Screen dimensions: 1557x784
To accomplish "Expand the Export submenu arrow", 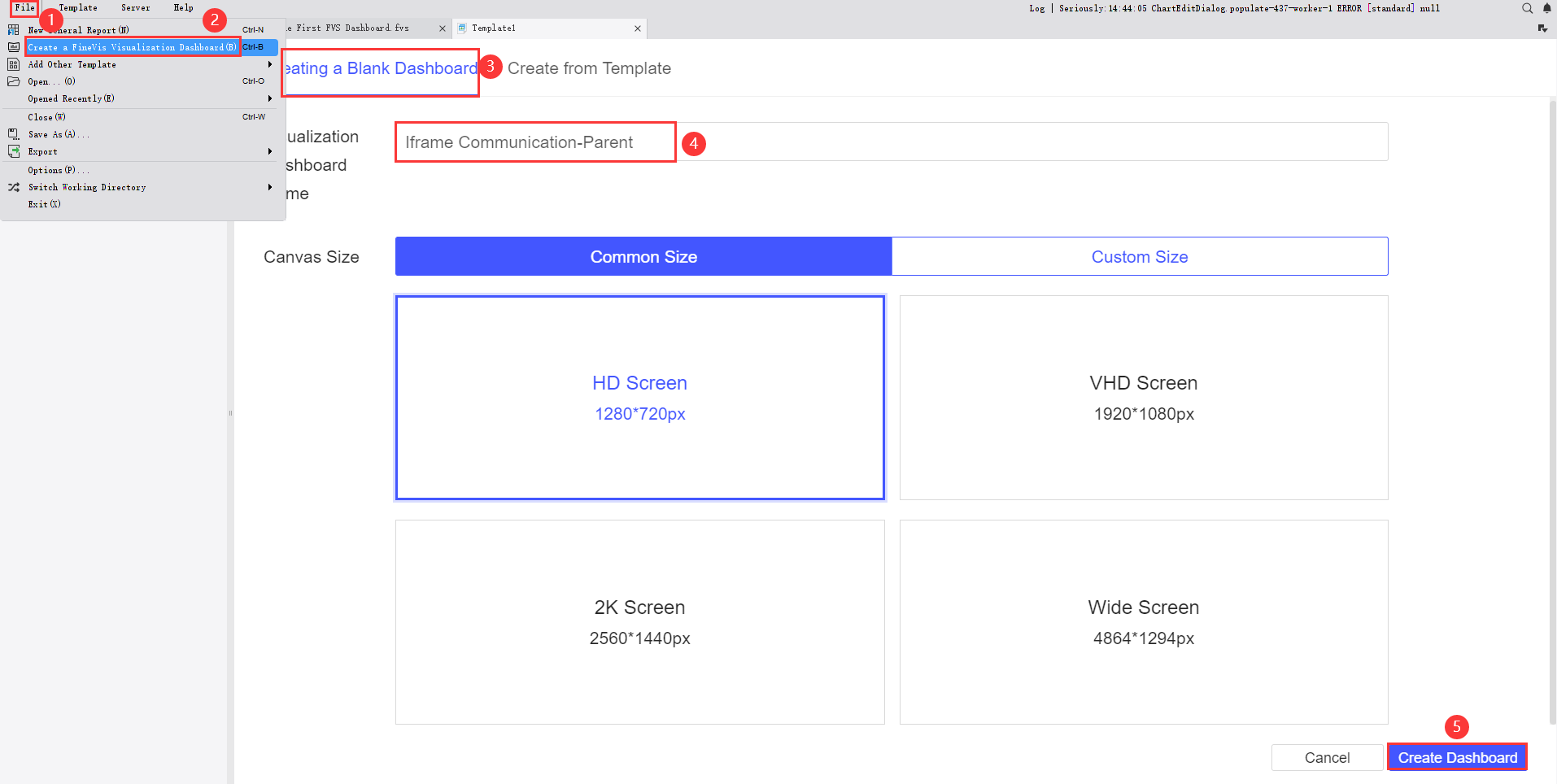I will (269, 151).
